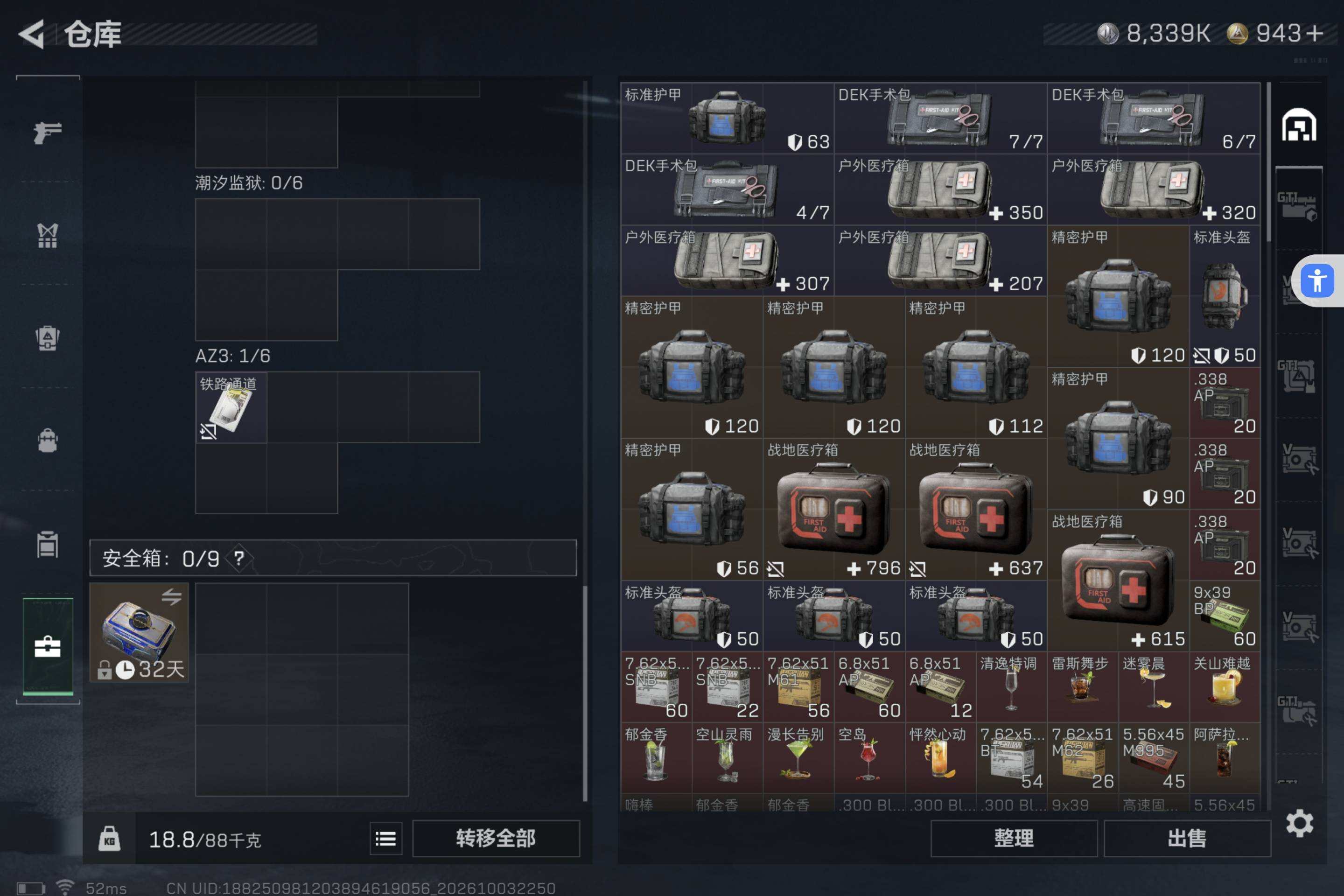Select the 空岛 cocktail item
The width and height of the screenshot is (1344, 896).
click(x=869, y=758)
